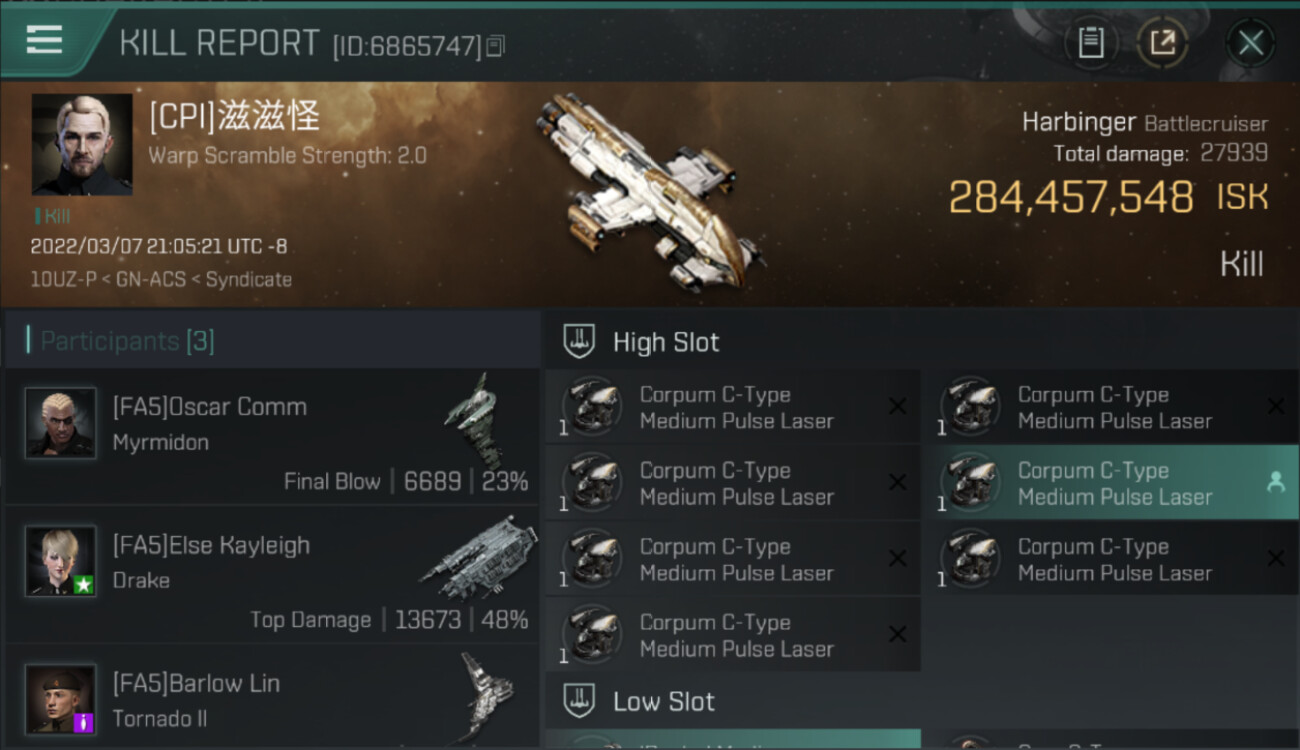Viewport: 1300px width, 750px height.
Task: Copy the kill report ID
Action: coord(497,45)
